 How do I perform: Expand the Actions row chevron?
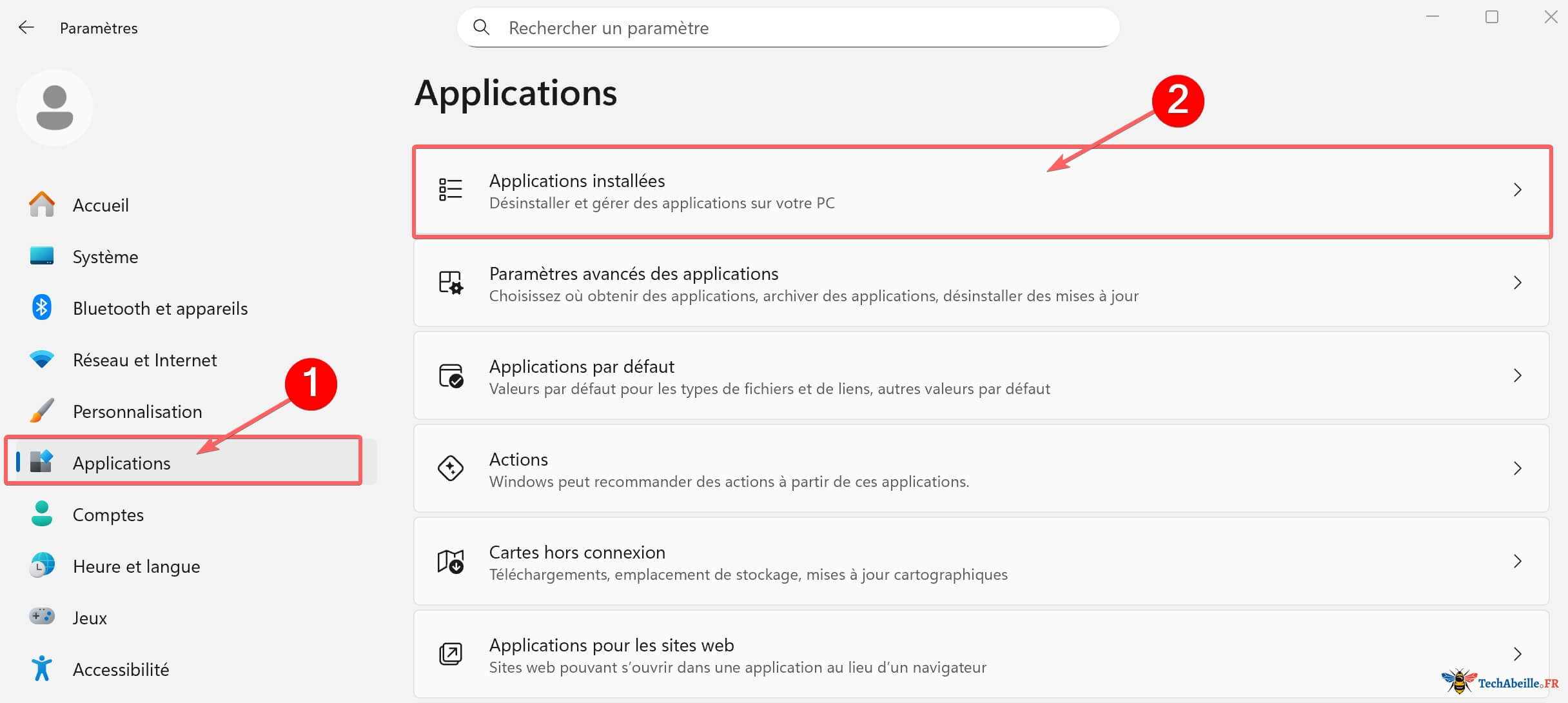pyautogui.click(x=1518, y=468)
